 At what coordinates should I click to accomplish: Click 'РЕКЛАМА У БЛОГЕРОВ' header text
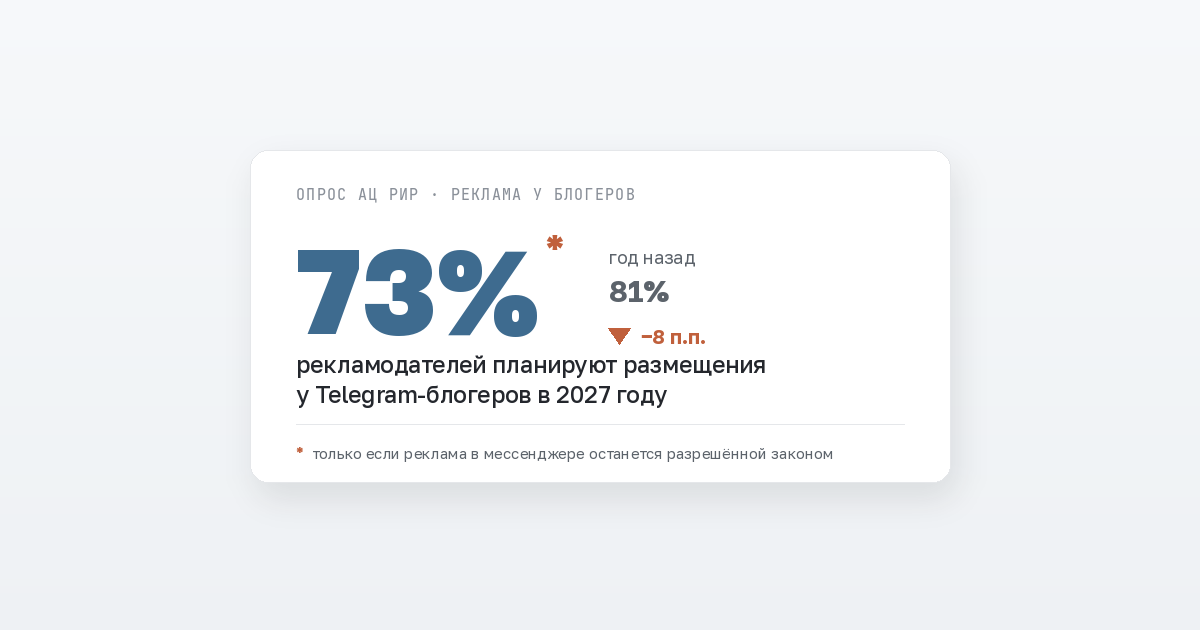(x=543, y=195)
